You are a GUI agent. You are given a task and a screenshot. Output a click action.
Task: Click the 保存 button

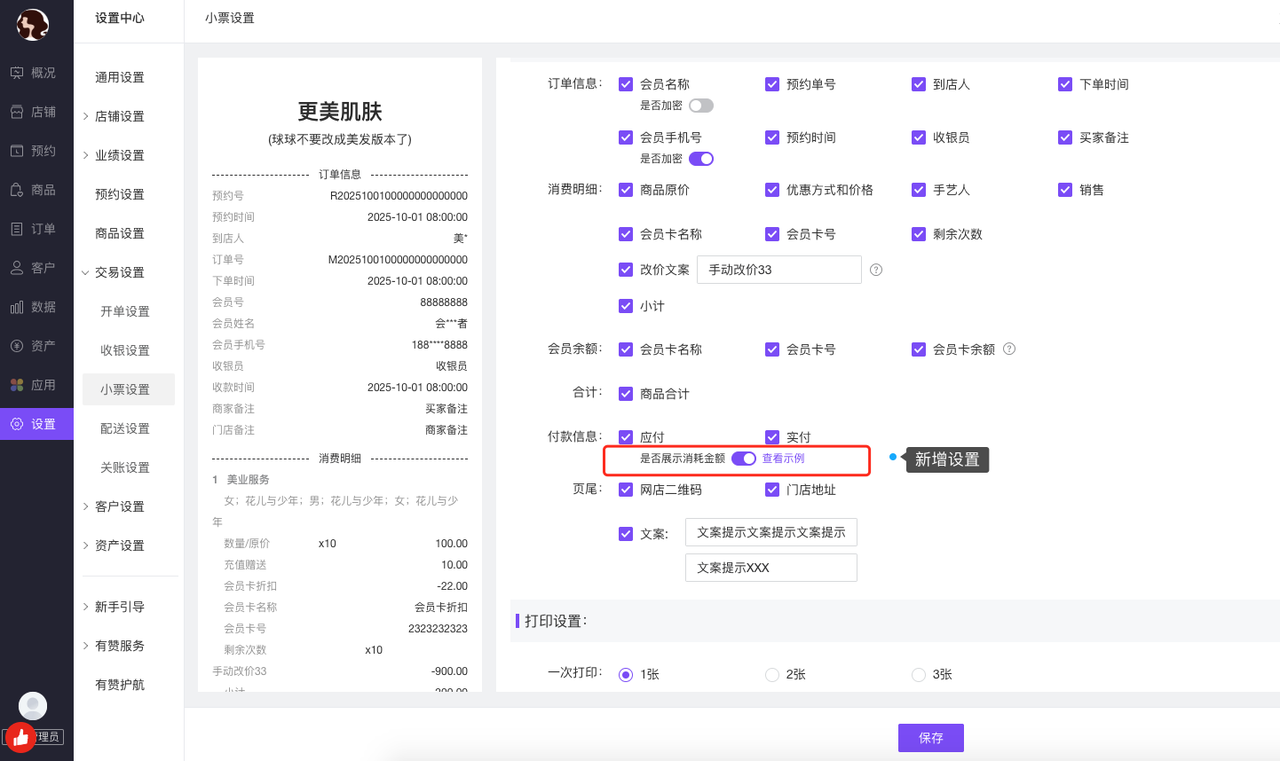tap(931, 738)
